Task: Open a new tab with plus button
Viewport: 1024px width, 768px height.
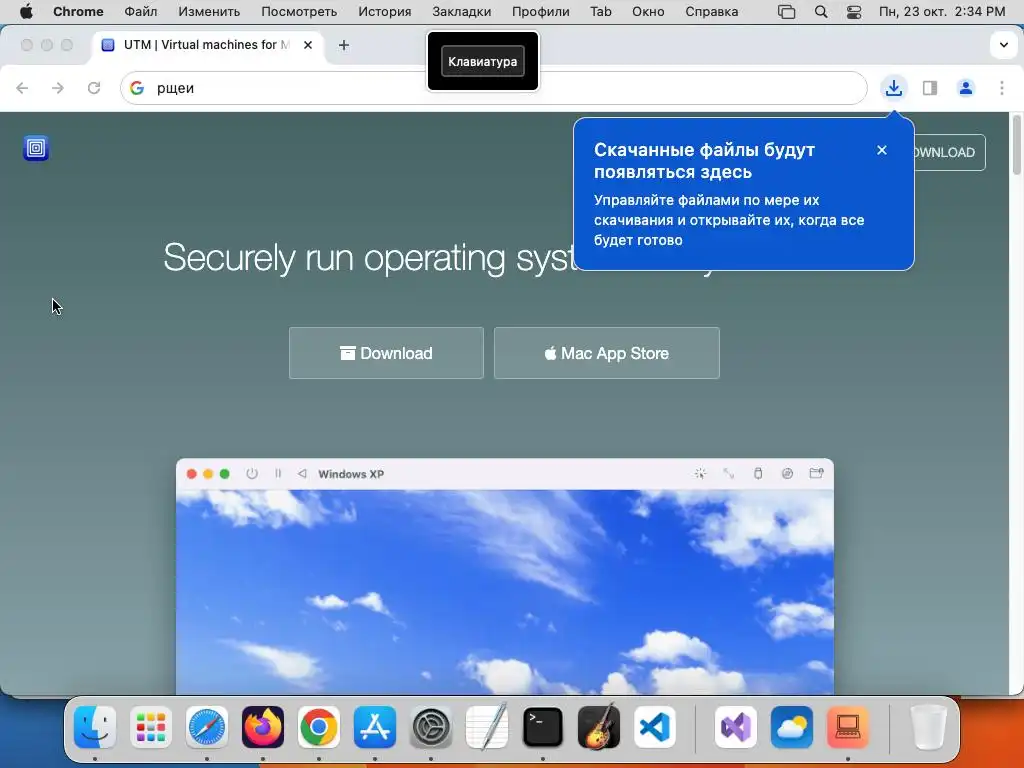Action: point(344,45)
